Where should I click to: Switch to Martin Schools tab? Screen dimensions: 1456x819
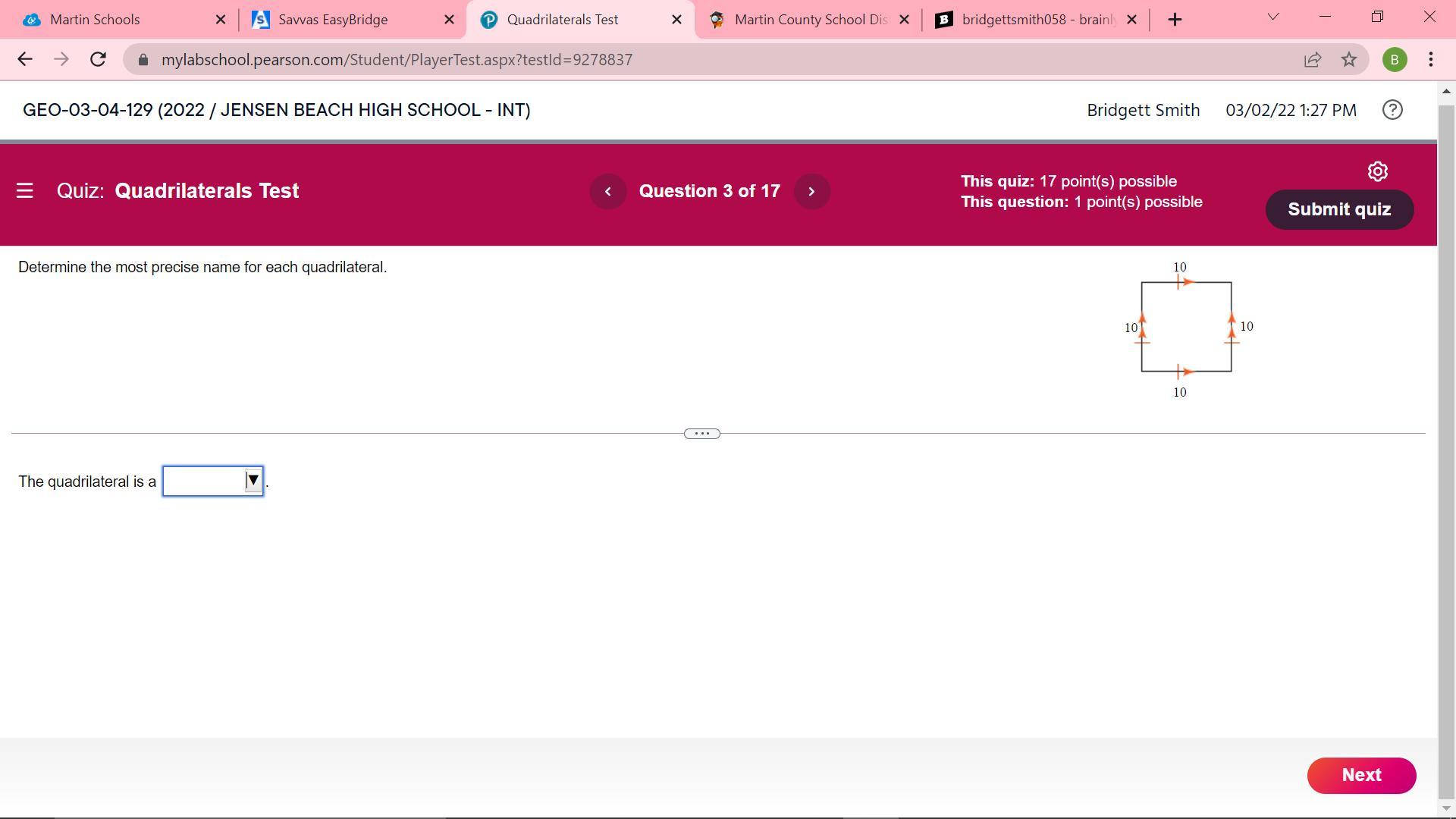96,20
